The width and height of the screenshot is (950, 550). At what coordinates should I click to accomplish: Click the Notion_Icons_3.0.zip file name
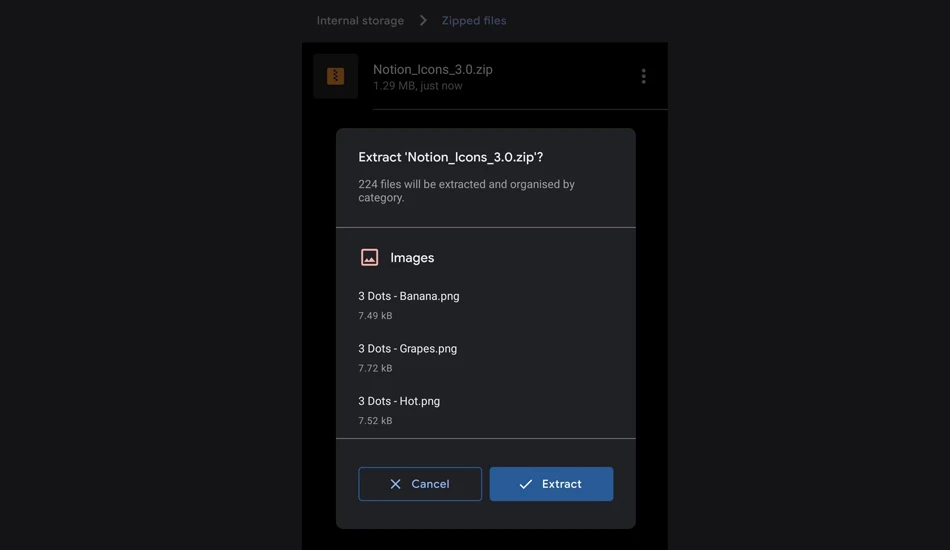click(x=433, y=69)
